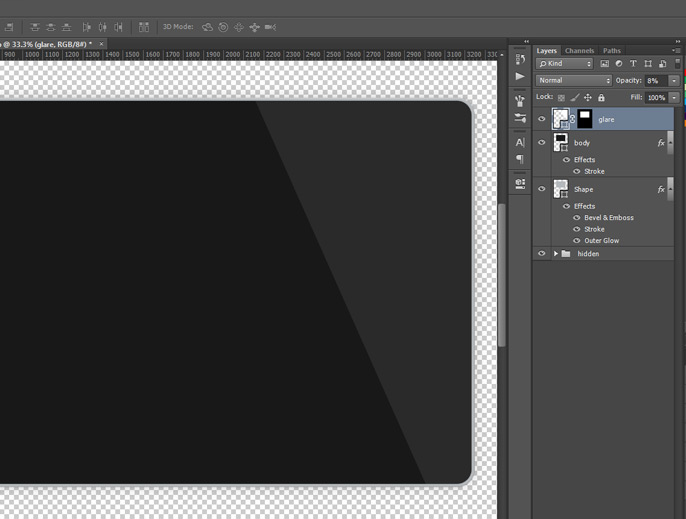
Task: Filter layers by type (T) icon
Action: point(633,64)
